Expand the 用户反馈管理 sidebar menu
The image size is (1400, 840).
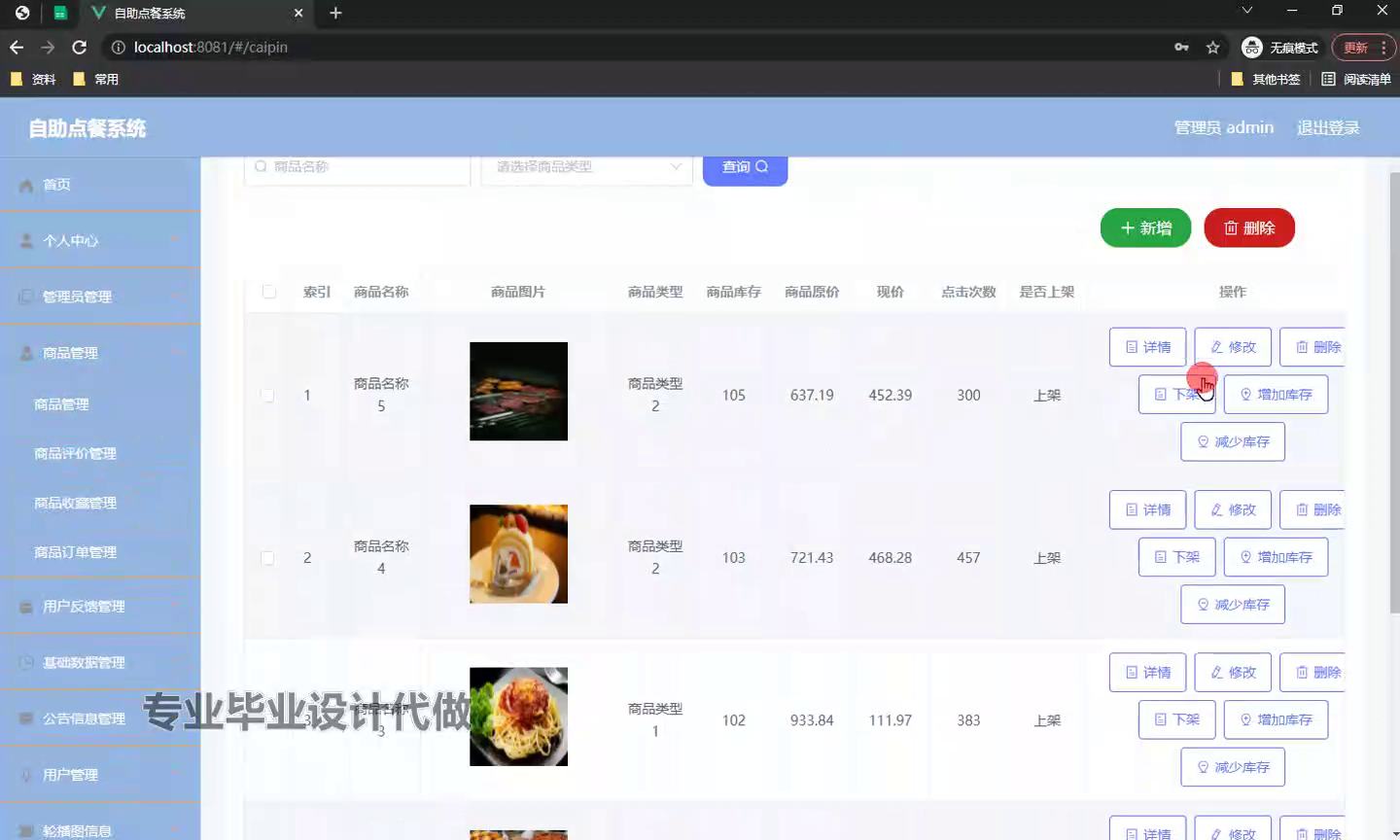pos(100,607)
